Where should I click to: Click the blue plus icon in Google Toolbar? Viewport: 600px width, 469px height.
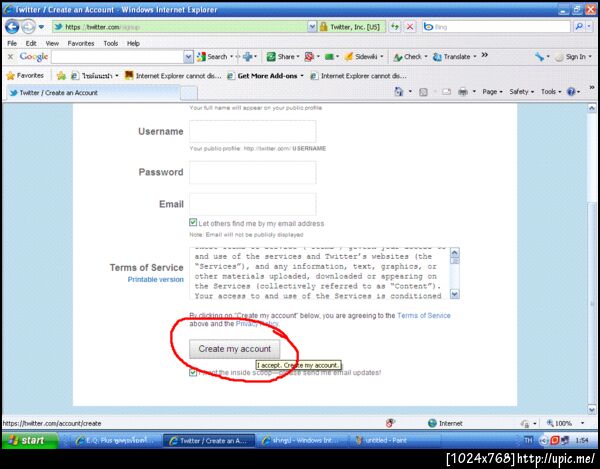pyautogui.click(x=248, y=57)
